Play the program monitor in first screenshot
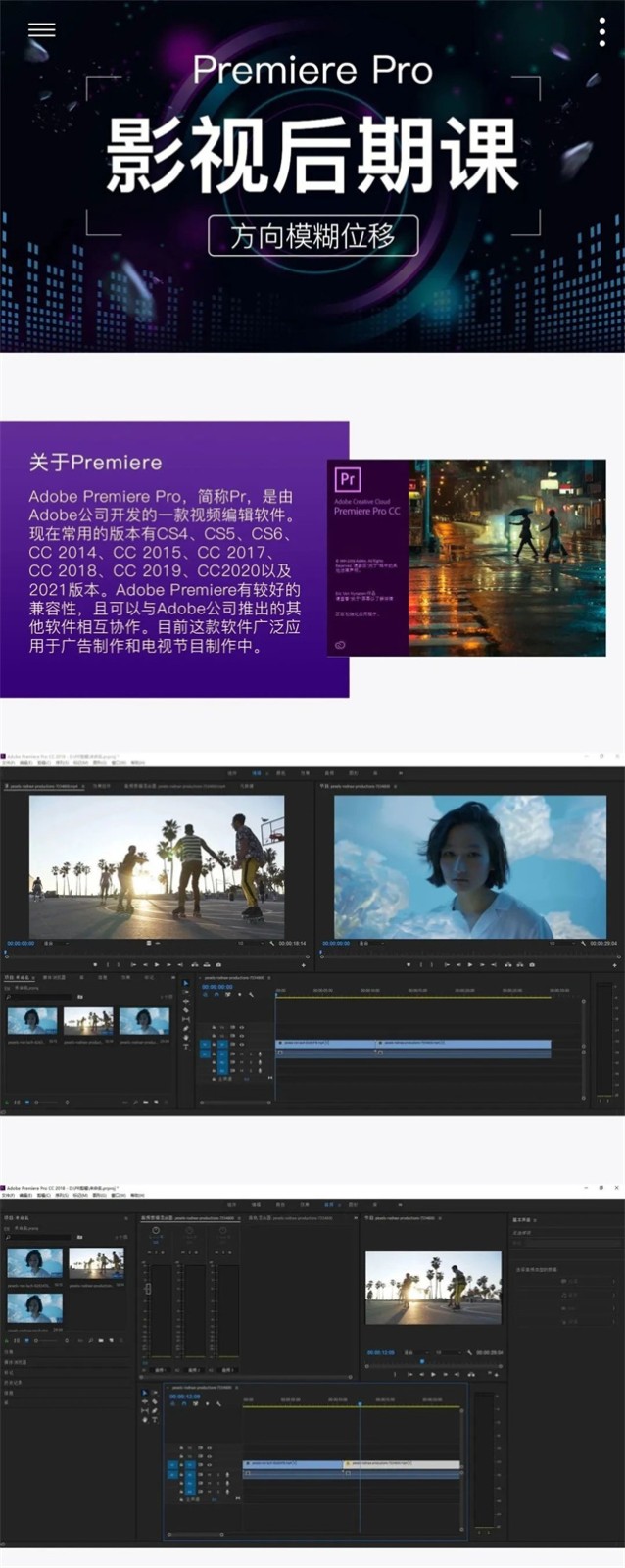The image size is (625, 1568). 471,965
